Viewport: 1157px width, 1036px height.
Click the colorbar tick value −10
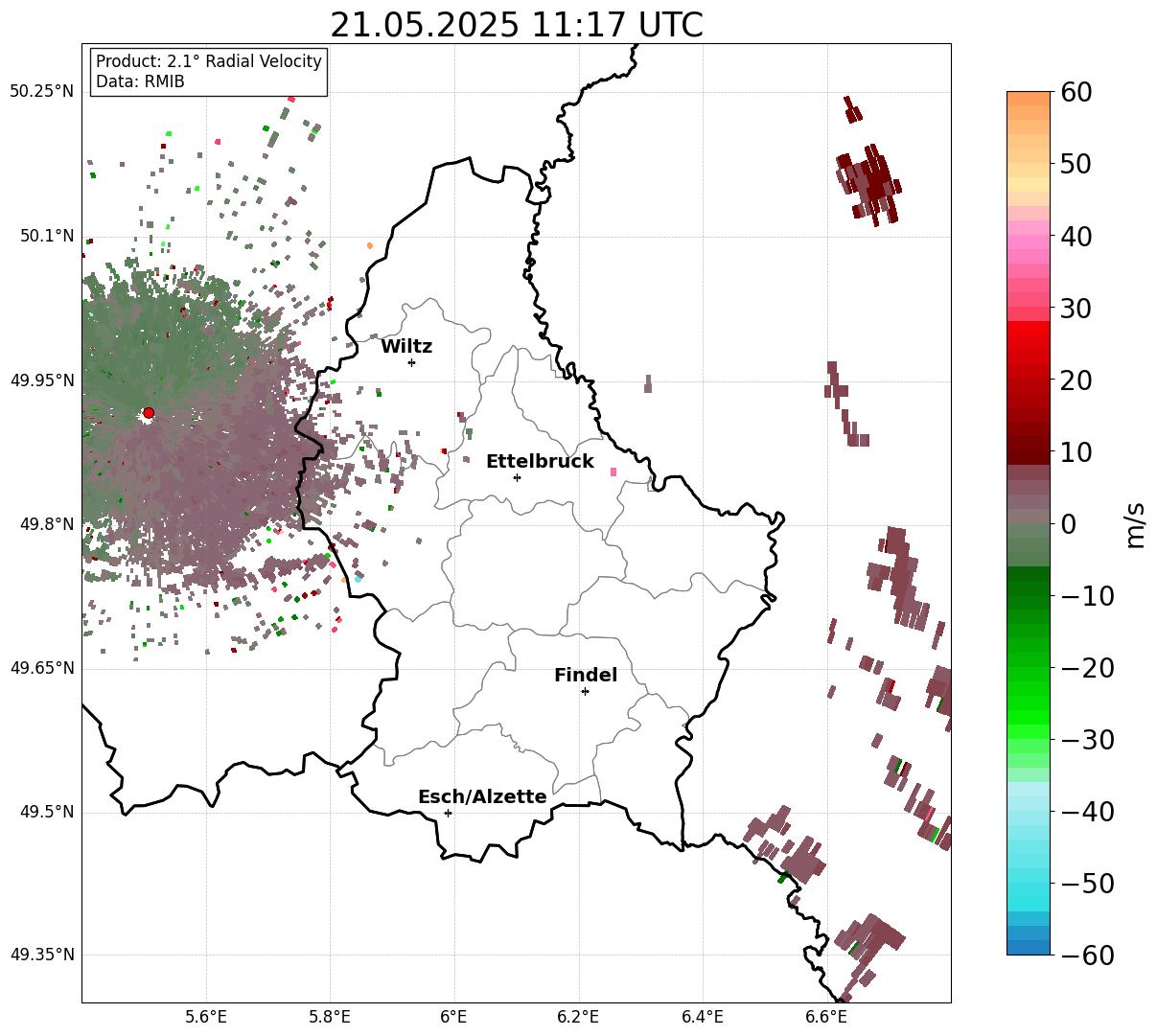point(1088,596)
